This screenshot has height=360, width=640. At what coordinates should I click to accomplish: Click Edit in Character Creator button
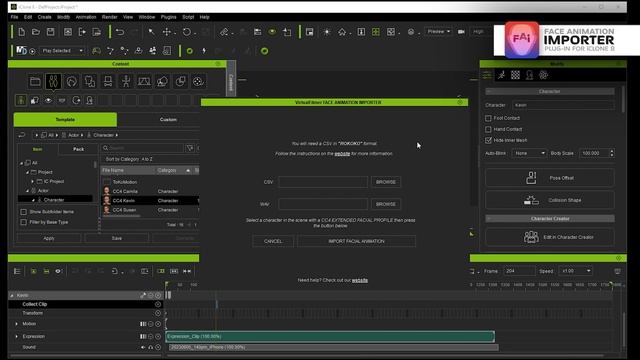[549, 237]
